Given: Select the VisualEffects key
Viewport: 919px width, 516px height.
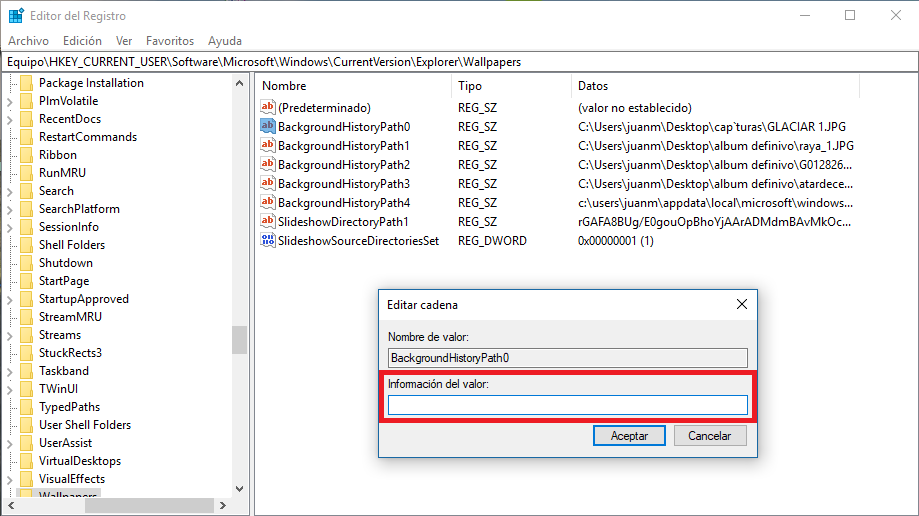Looking at the screenshot, I should tap(72, 478).
